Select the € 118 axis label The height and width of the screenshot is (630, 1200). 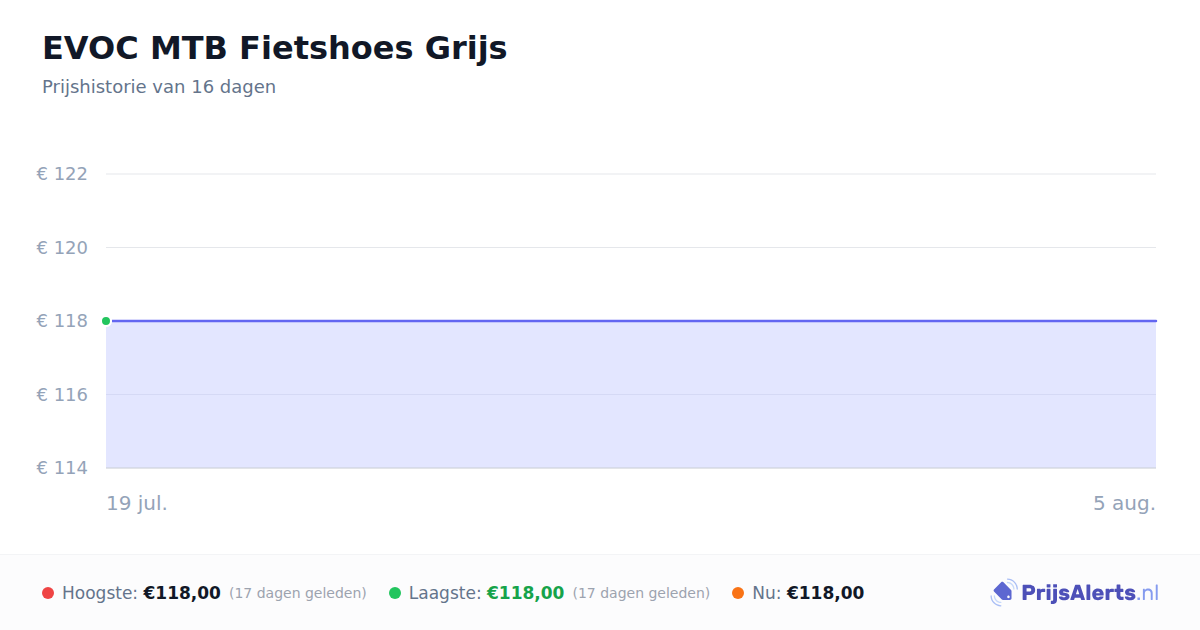[x=62, y=321]
